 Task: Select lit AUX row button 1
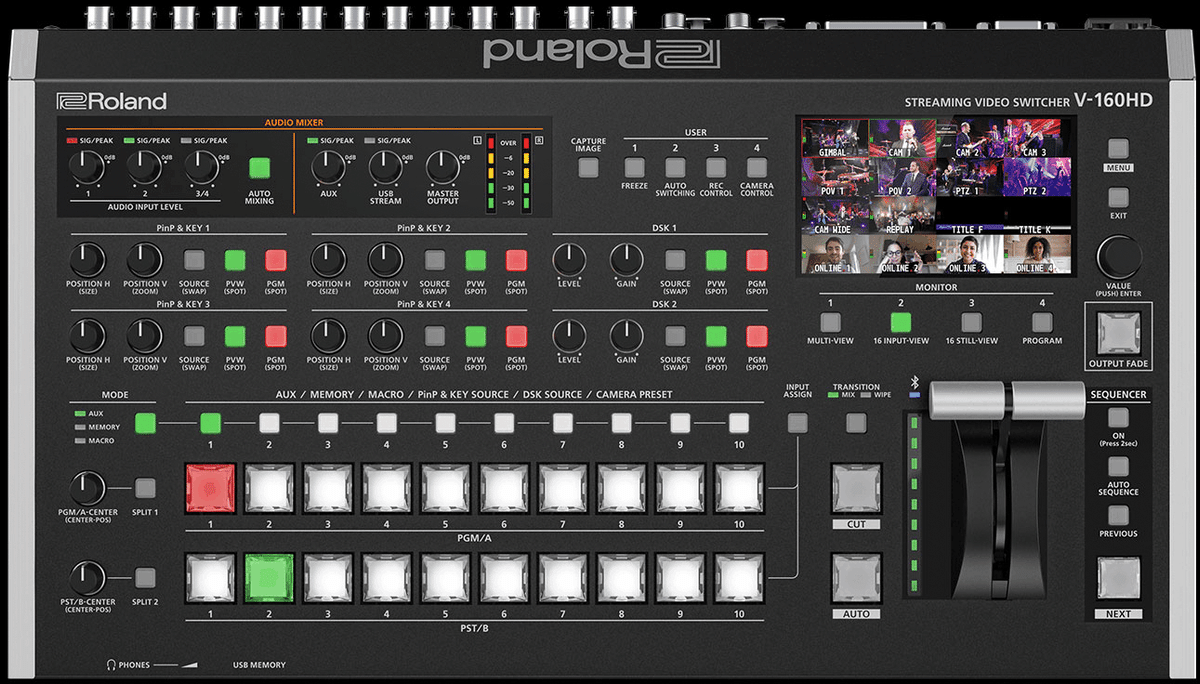210,422
